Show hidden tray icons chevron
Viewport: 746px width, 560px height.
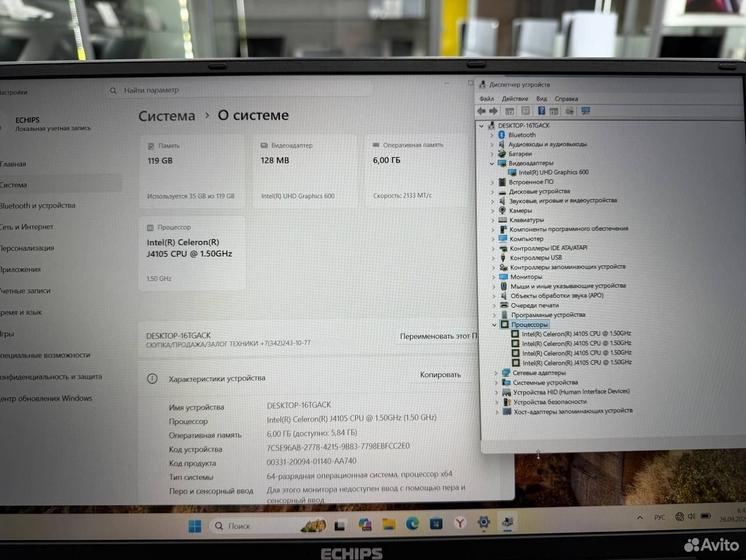[x=640, y=518]
